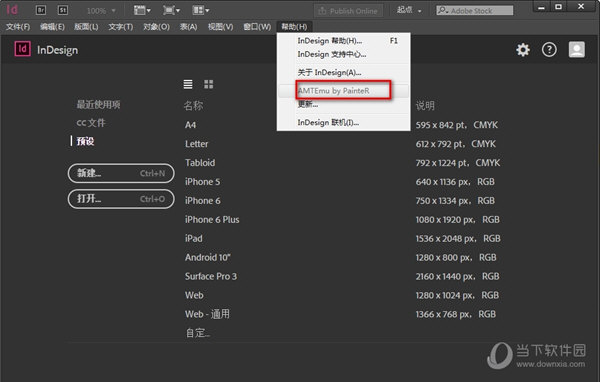Screen dimensions: 600x382
Task: Open the 文字(T) menu
Action: pos(121,27)
